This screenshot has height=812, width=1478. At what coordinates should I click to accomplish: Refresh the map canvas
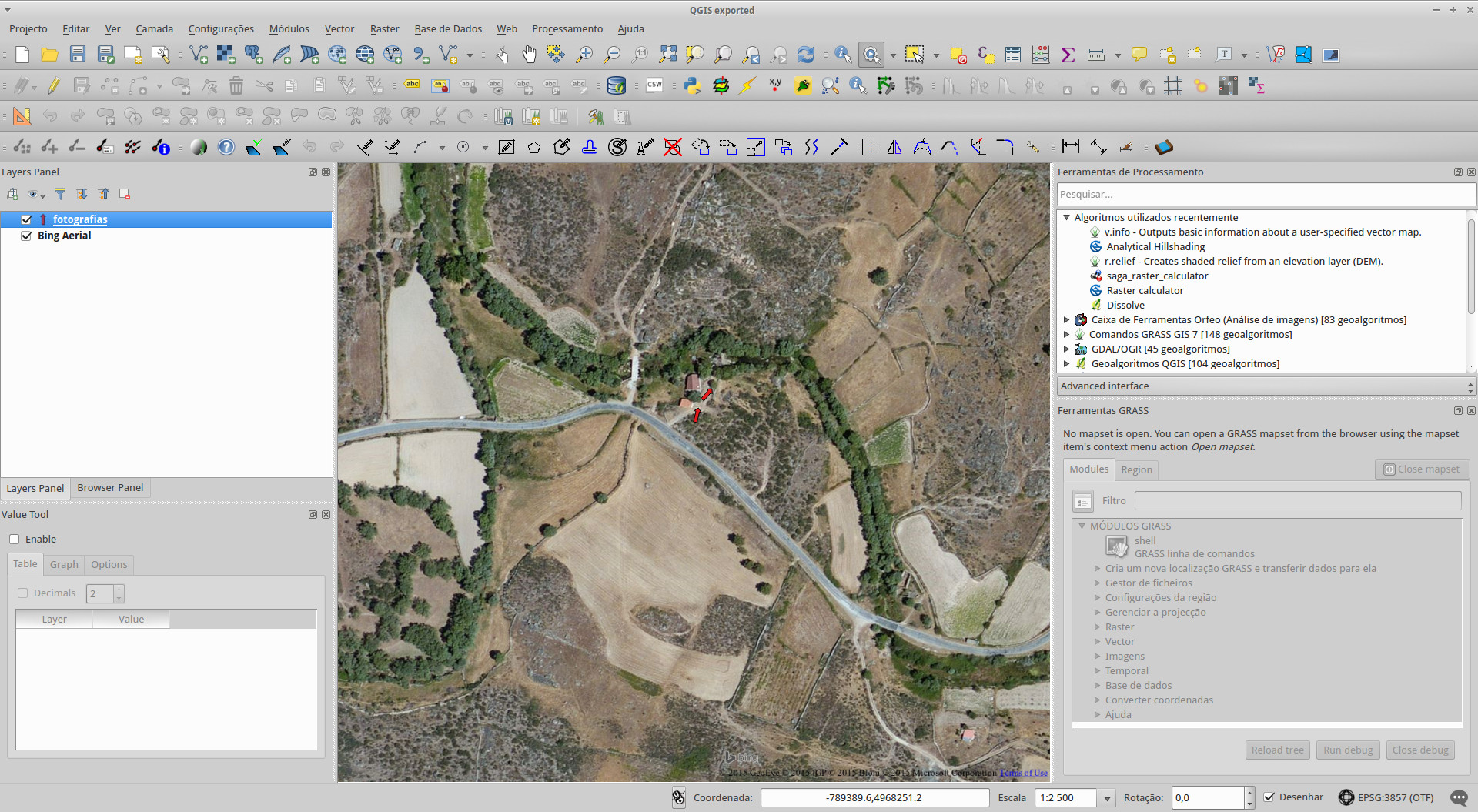pos(806,55)
